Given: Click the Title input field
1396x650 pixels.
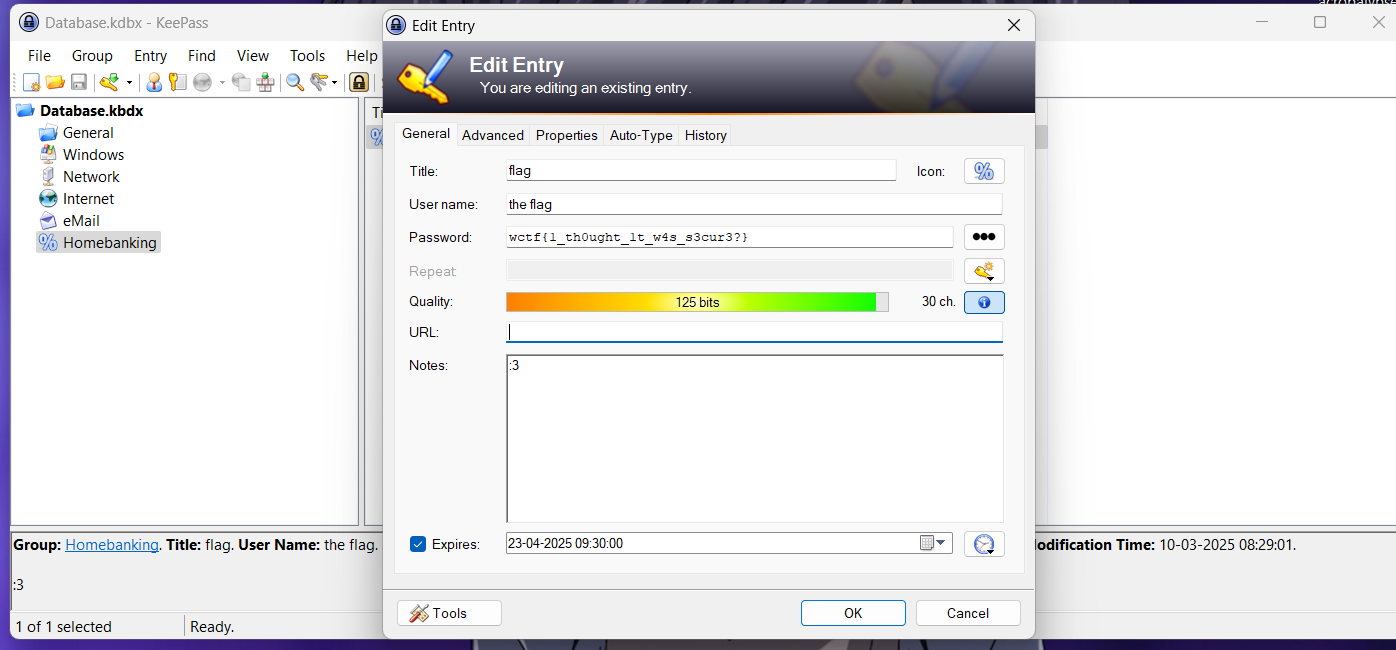Looking at the screenshot, I should (x=701, y=171).
